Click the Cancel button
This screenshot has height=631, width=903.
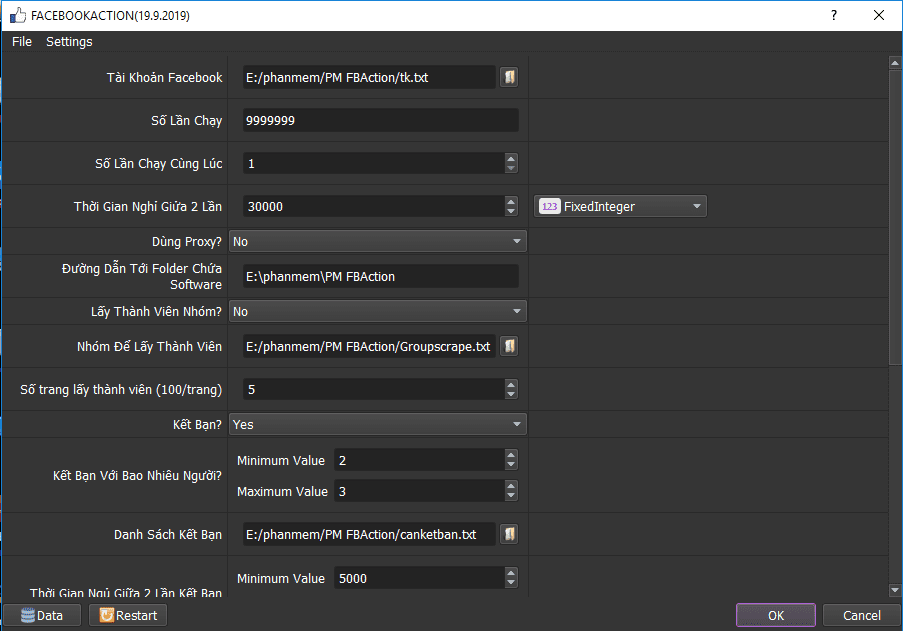coord(861,615)
